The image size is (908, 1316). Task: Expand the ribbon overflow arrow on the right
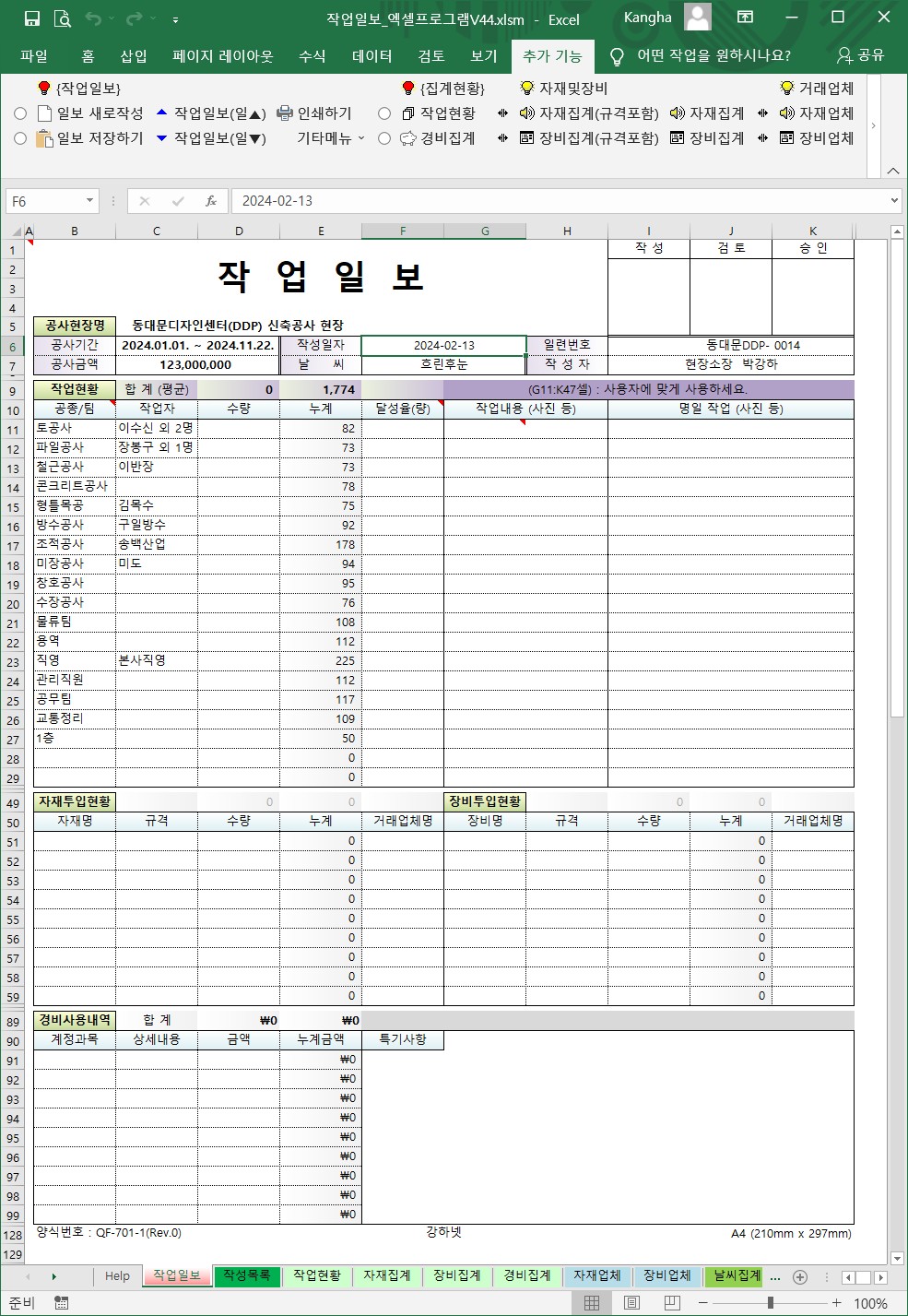(x=873, y=124)
